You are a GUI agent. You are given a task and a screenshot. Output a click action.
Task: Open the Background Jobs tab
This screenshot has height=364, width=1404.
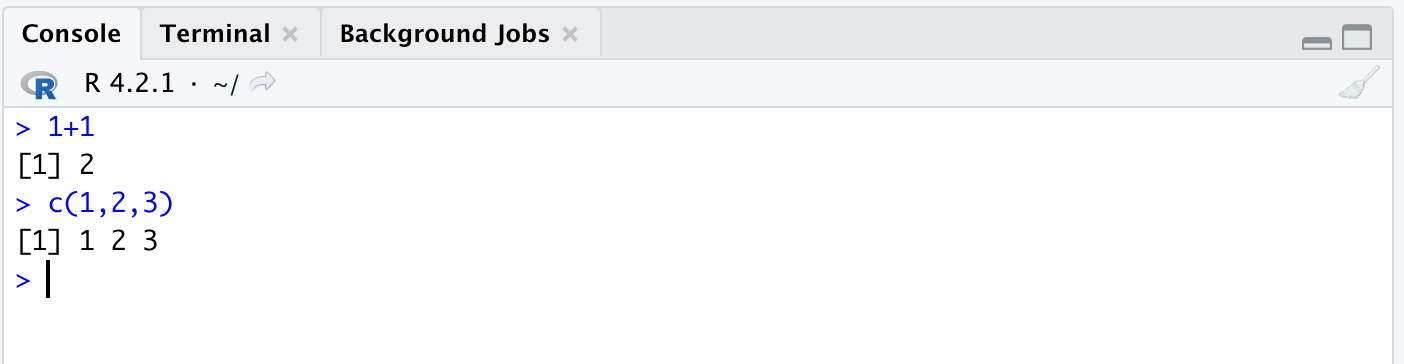click(x=445, y=34)
